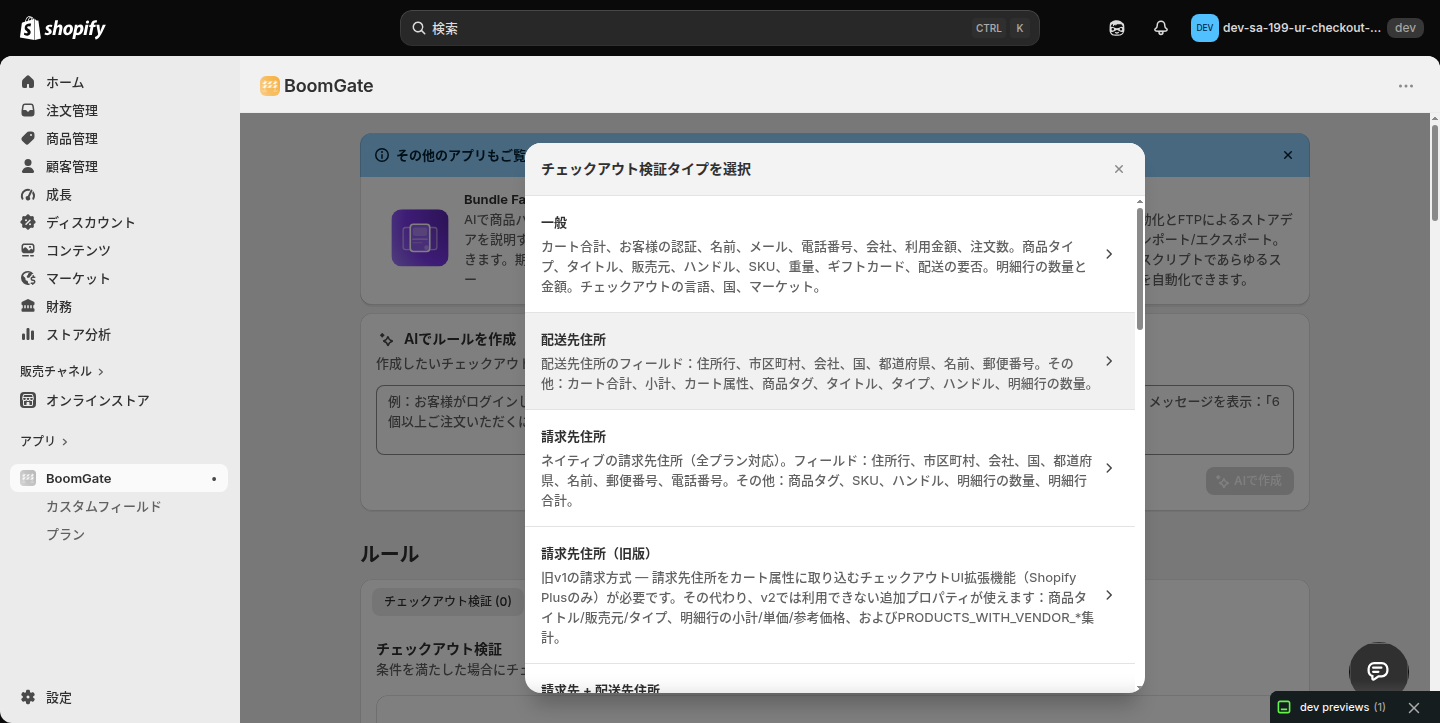Viewport: 1440px width, 723px height.
Task: Click the 設定 gear icon
Action: [x=28, y=697]
